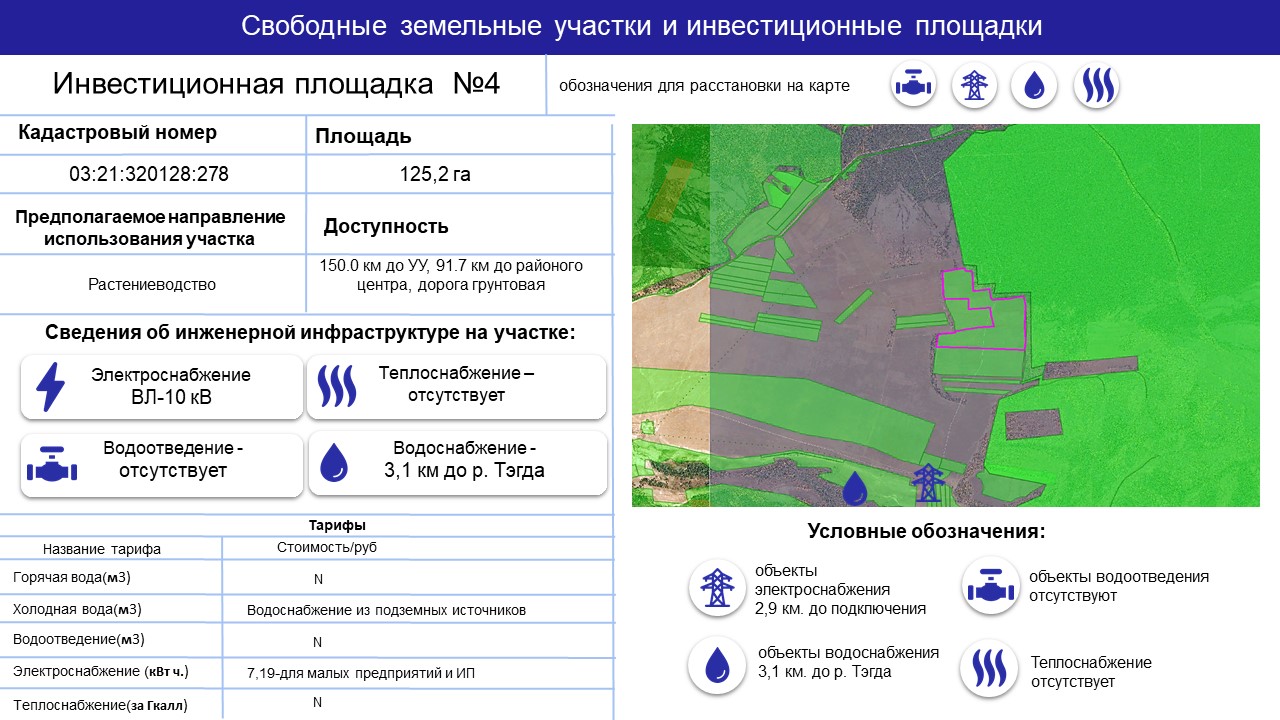Click the title Свободные земельные участки и инвестиционные площадки
Screen dimensions: 1280x720
click(x=642, y=26)
